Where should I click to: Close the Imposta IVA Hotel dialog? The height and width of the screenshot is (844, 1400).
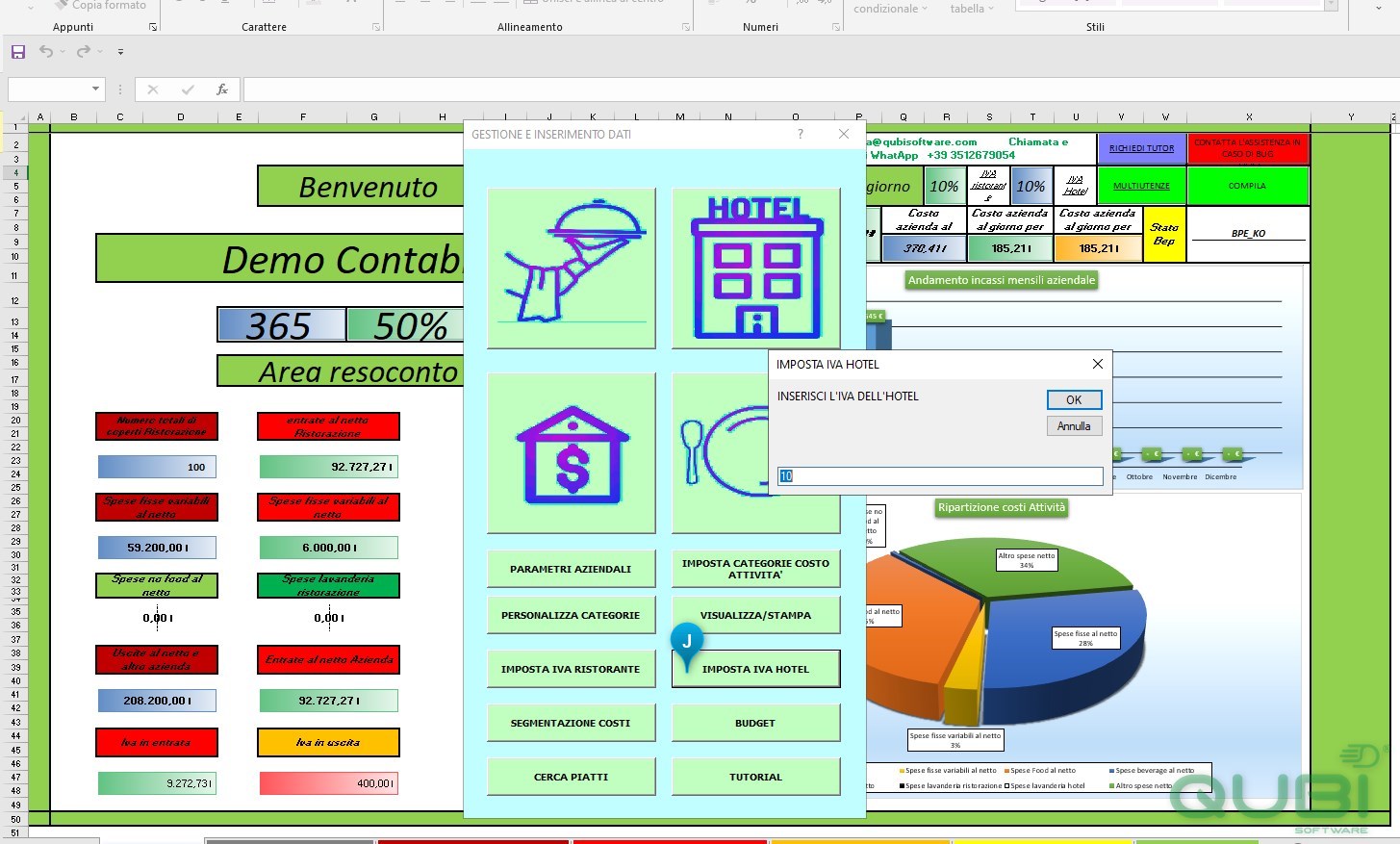click(1097, 364)
